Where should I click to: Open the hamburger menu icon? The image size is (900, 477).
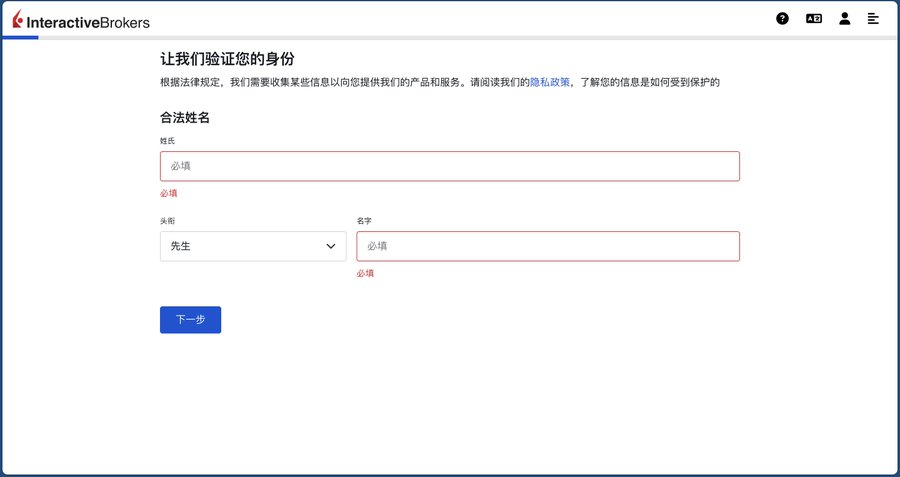tap(873, 19)
